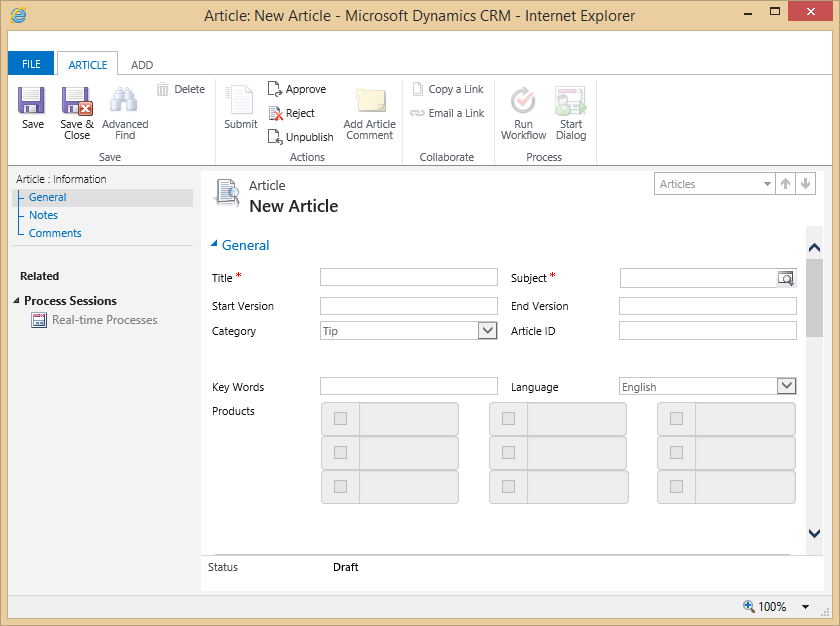Click the zoom magnifier icon in status bar
Viewport: 840px width, 626px height.
pyautogui.click(x=748, y=606)
